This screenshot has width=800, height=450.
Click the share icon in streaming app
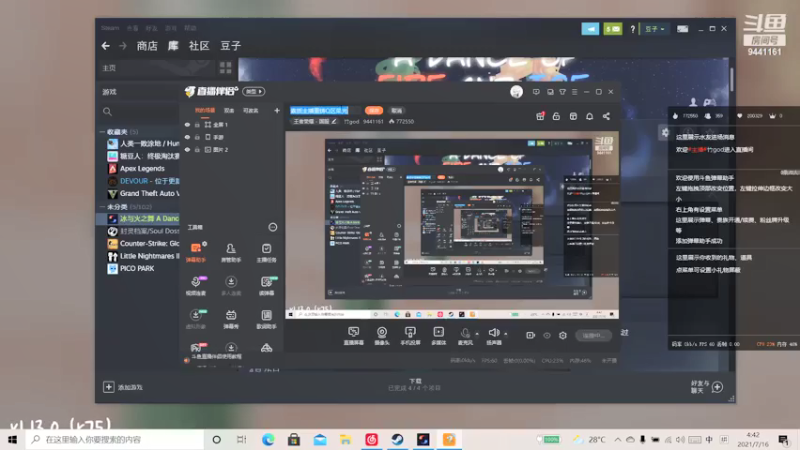coord(606,116)
